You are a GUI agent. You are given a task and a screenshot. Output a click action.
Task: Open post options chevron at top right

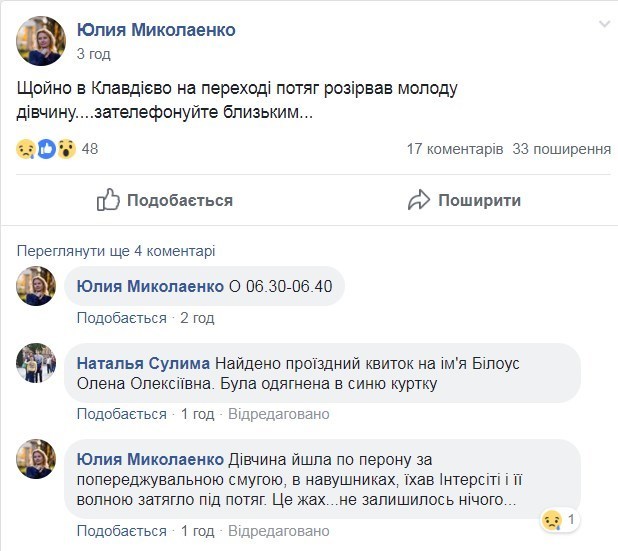pyautogui.click(x=604, y=23)
